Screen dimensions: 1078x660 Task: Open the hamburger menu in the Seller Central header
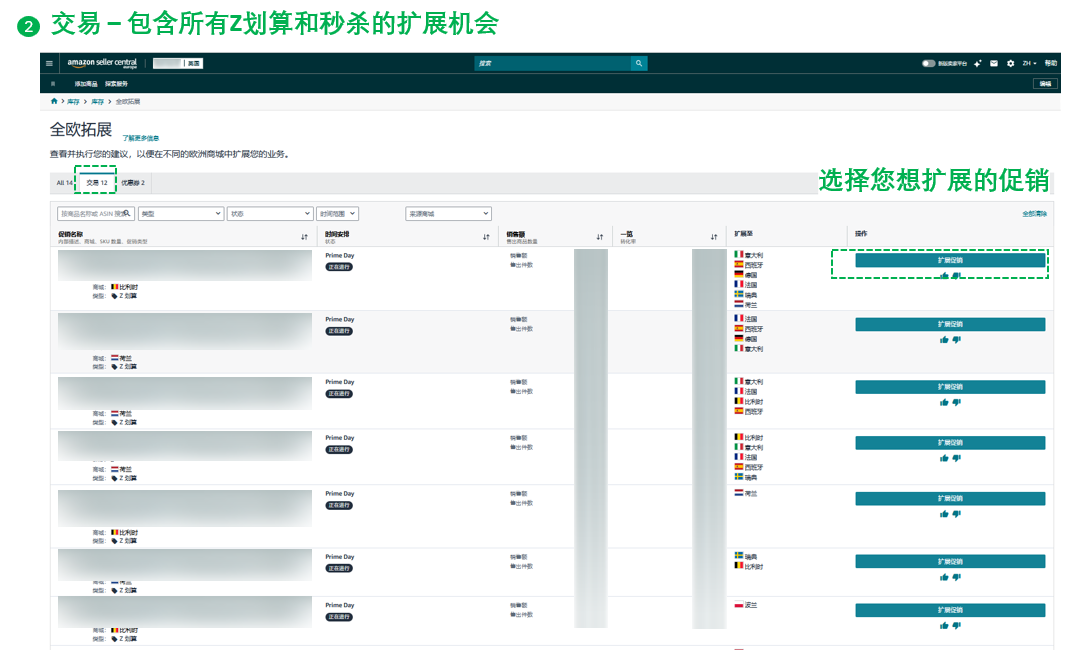point(49,63)
